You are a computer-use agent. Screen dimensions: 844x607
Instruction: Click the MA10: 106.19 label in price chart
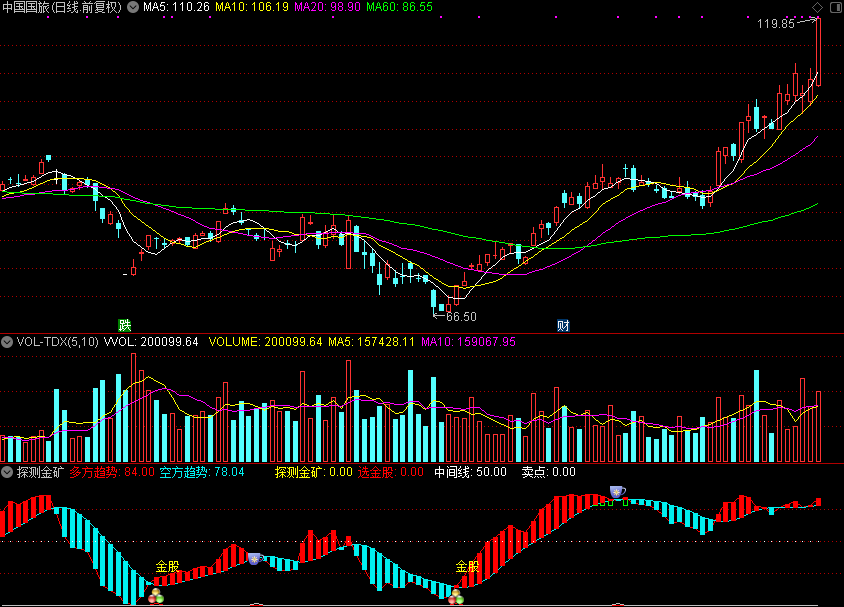[x=252, y=8]
